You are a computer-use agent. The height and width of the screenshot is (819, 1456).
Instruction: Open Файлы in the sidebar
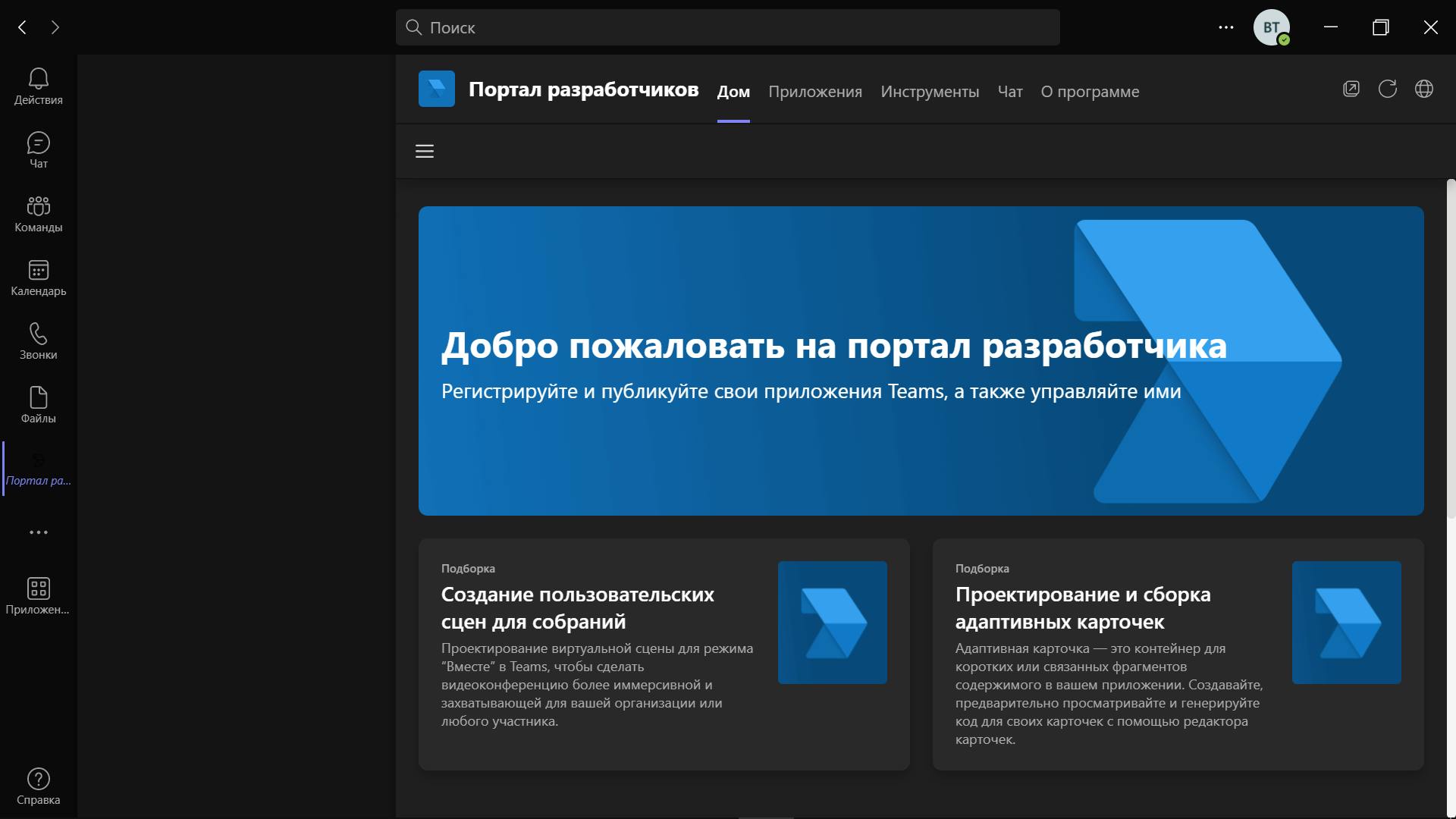38,405
